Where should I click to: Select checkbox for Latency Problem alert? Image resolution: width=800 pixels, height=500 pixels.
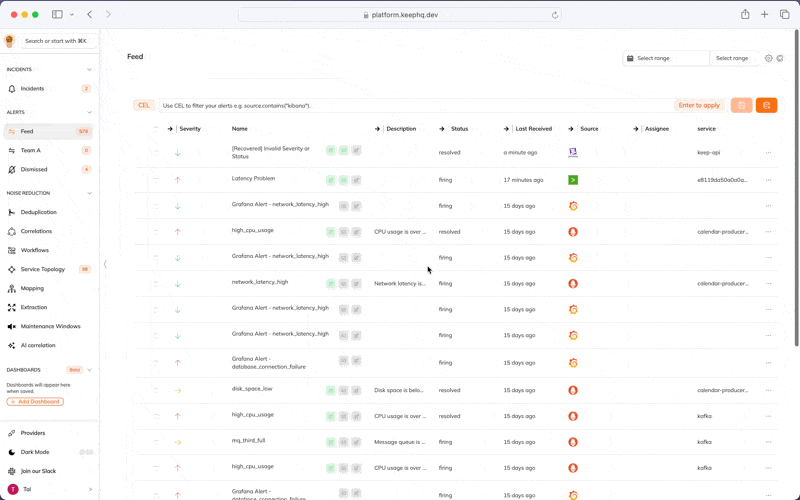(156, 180)
